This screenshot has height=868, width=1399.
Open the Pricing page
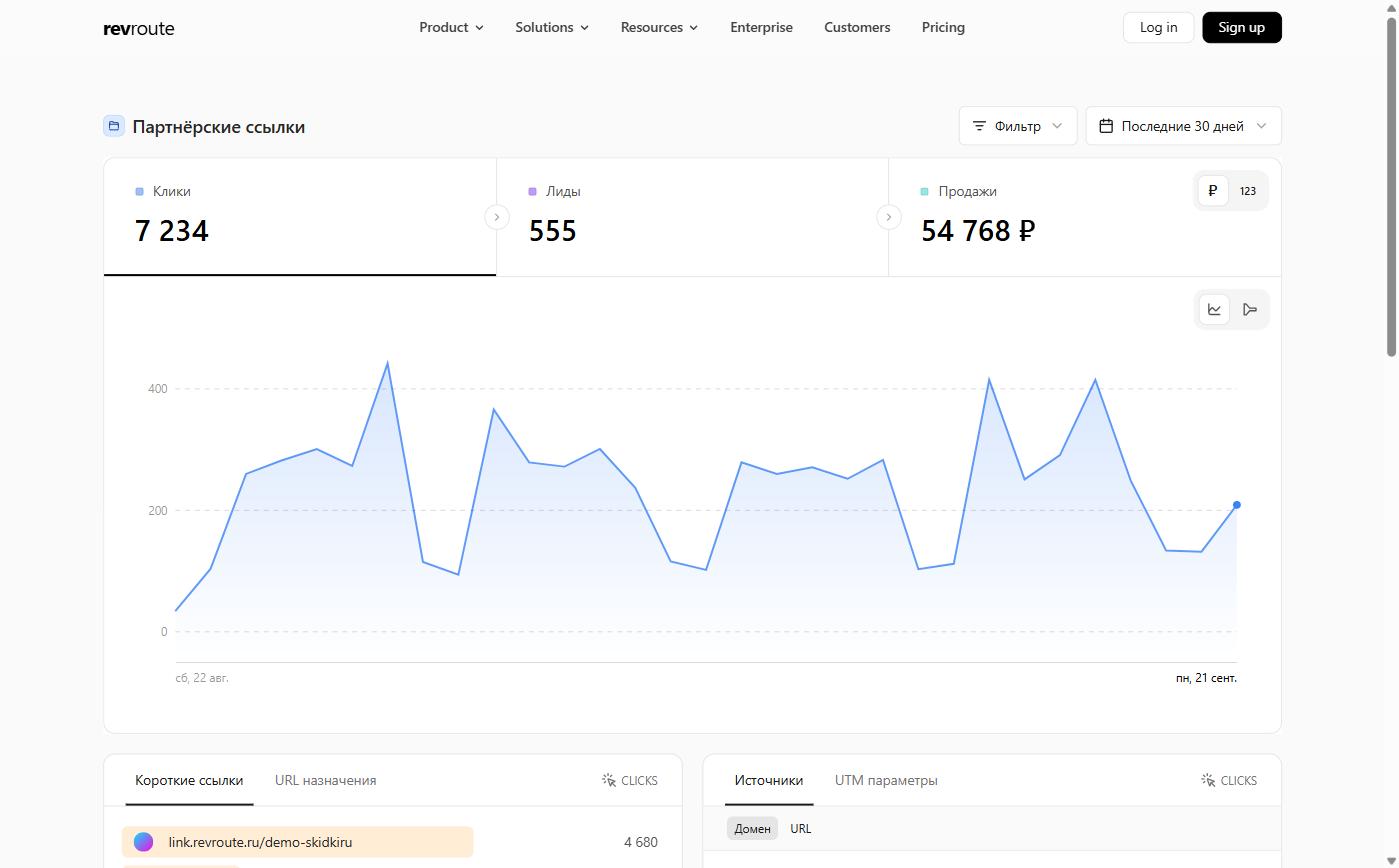[943, 27]
